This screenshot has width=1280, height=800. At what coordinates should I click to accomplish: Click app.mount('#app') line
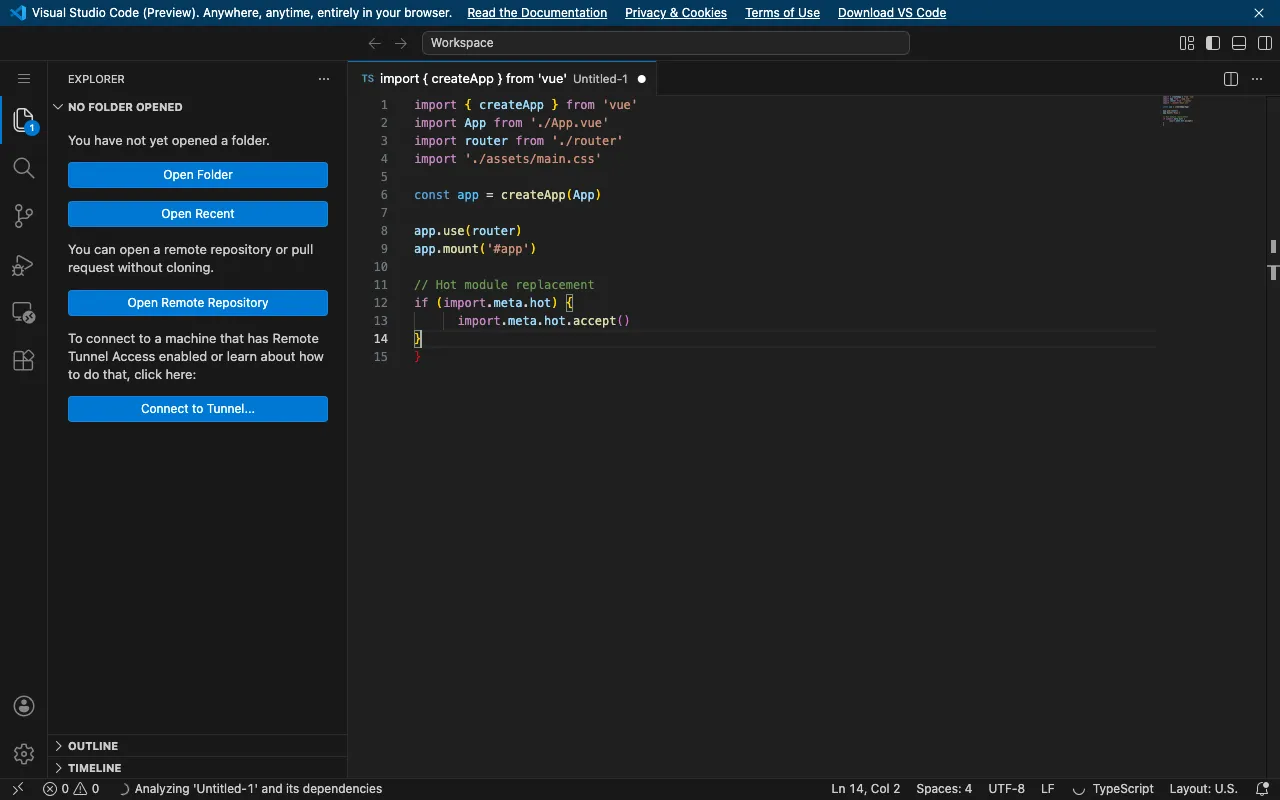pyautogui.click(x=476, y=249)
